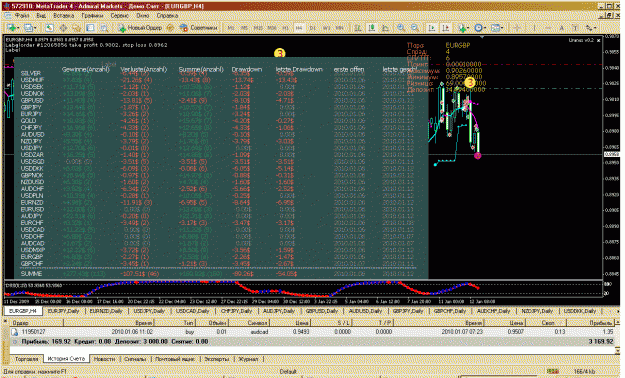Screen dimensions: 625x378
Task: Switch to D1 timeframe
Action: coord(312,28)
